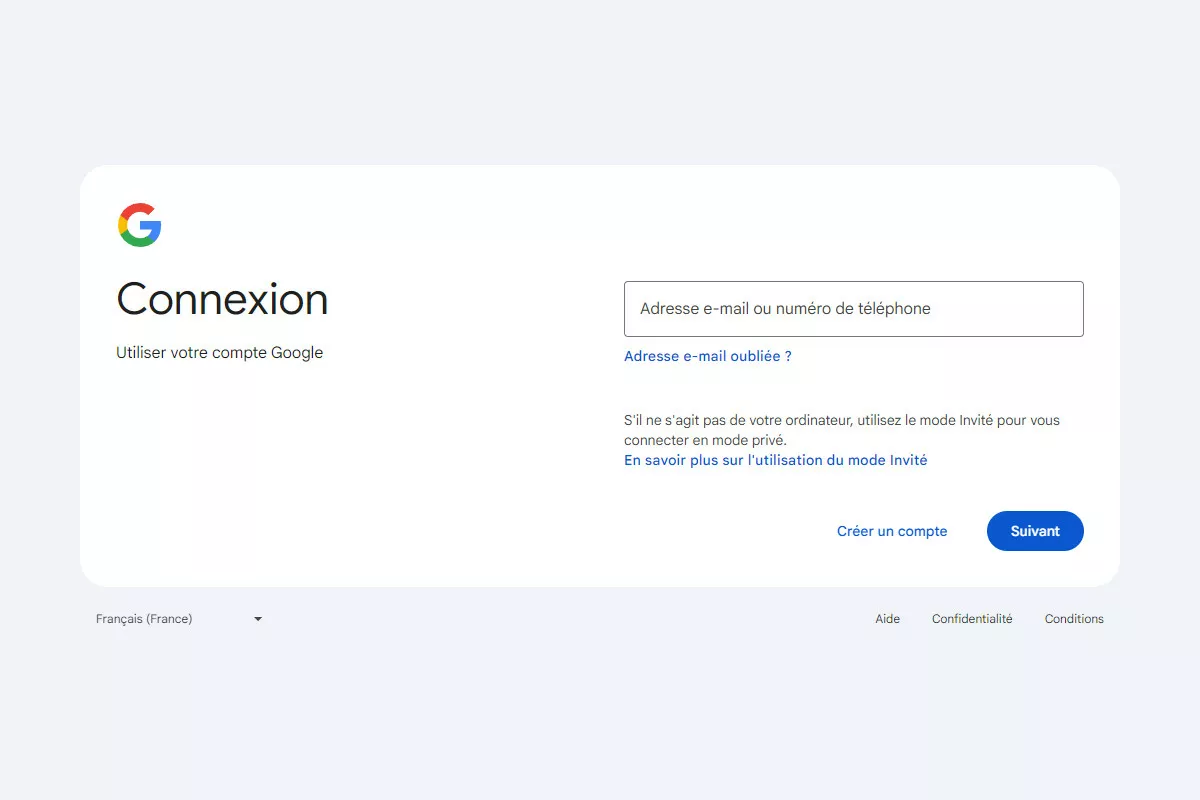
Task: Open the "Confidentialité" footer link
Action: pos(972,619)
